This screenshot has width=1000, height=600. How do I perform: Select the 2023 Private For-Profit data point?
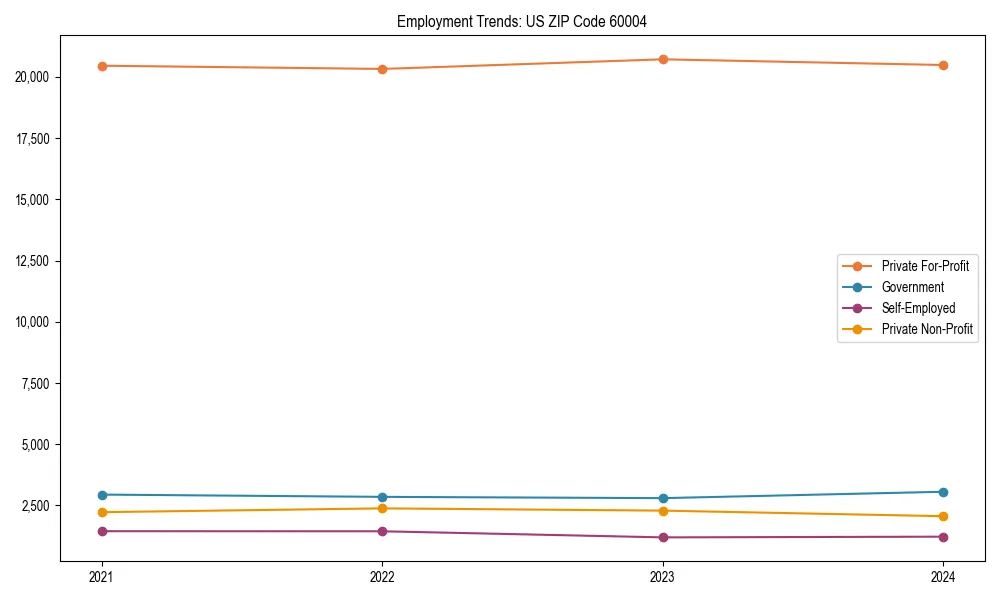coord(661,59)
